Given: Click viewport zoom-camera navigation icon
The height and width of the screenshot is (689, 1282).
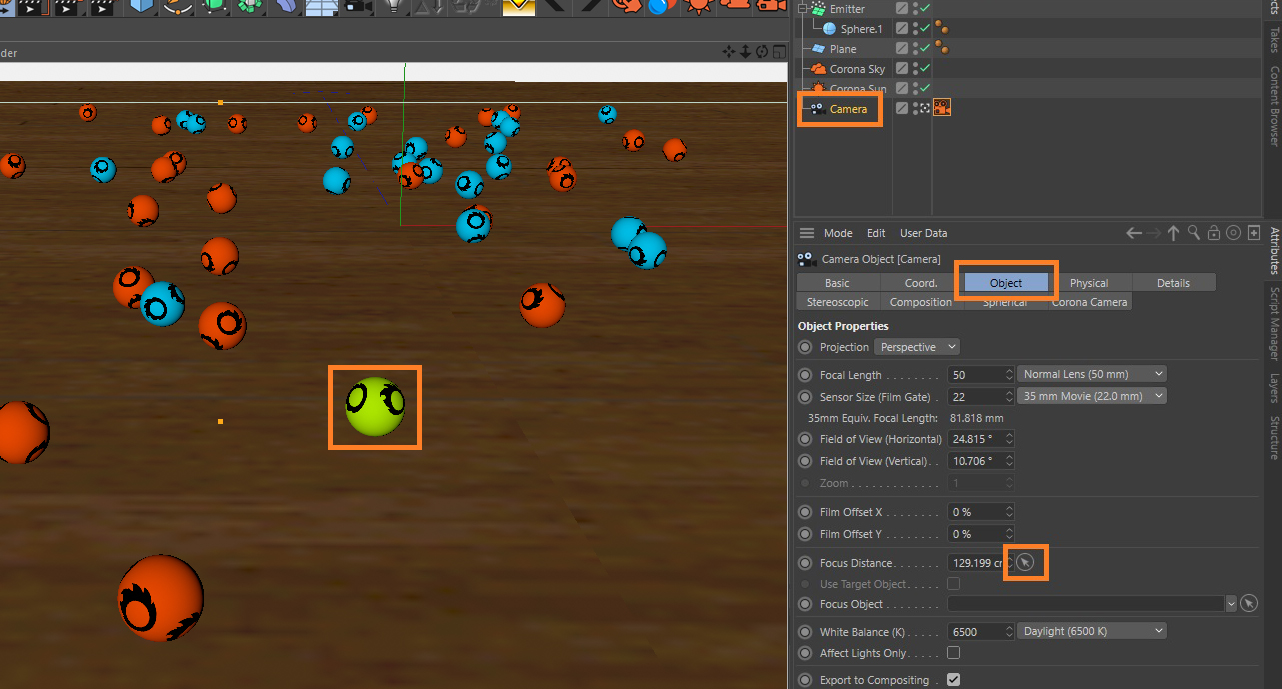Looking at the screenshot, I should 745,52.
